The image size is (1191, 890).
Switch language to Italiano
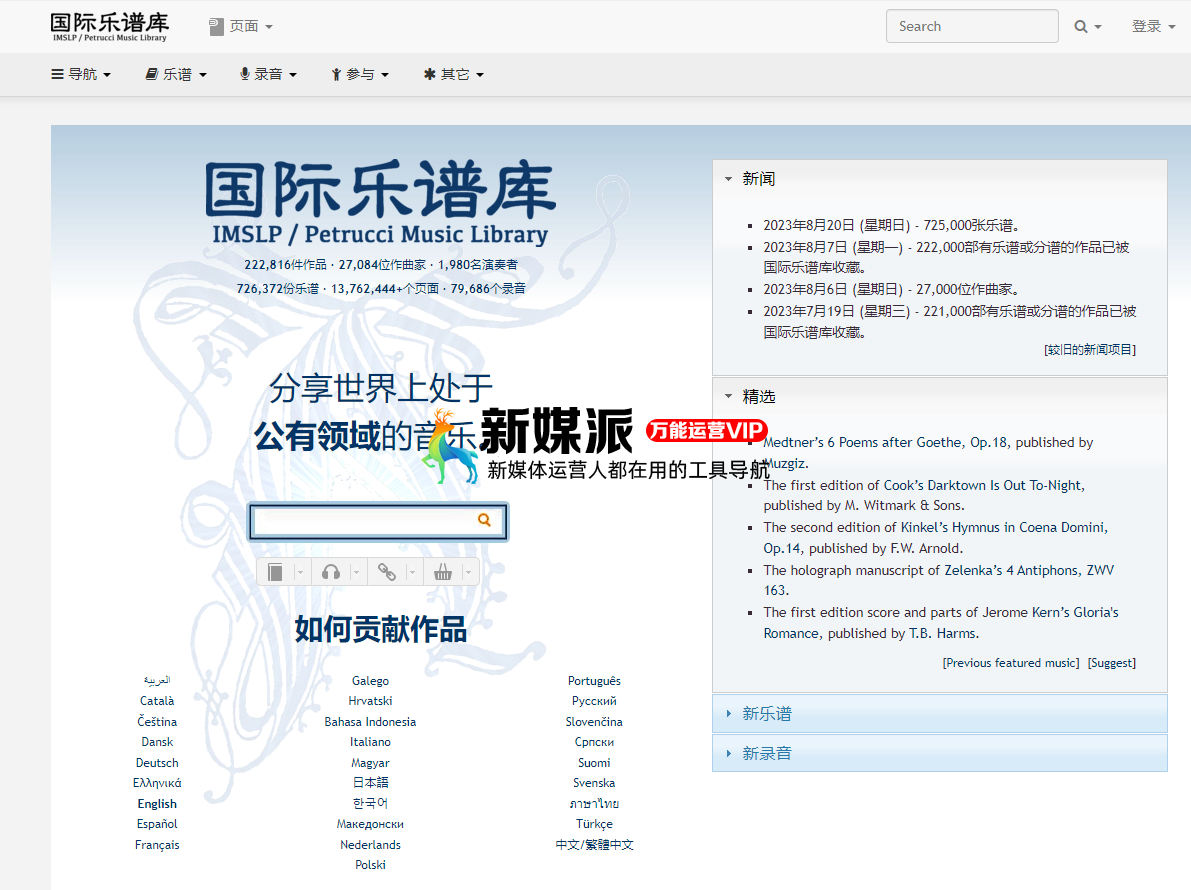click(x=371, y=742)
